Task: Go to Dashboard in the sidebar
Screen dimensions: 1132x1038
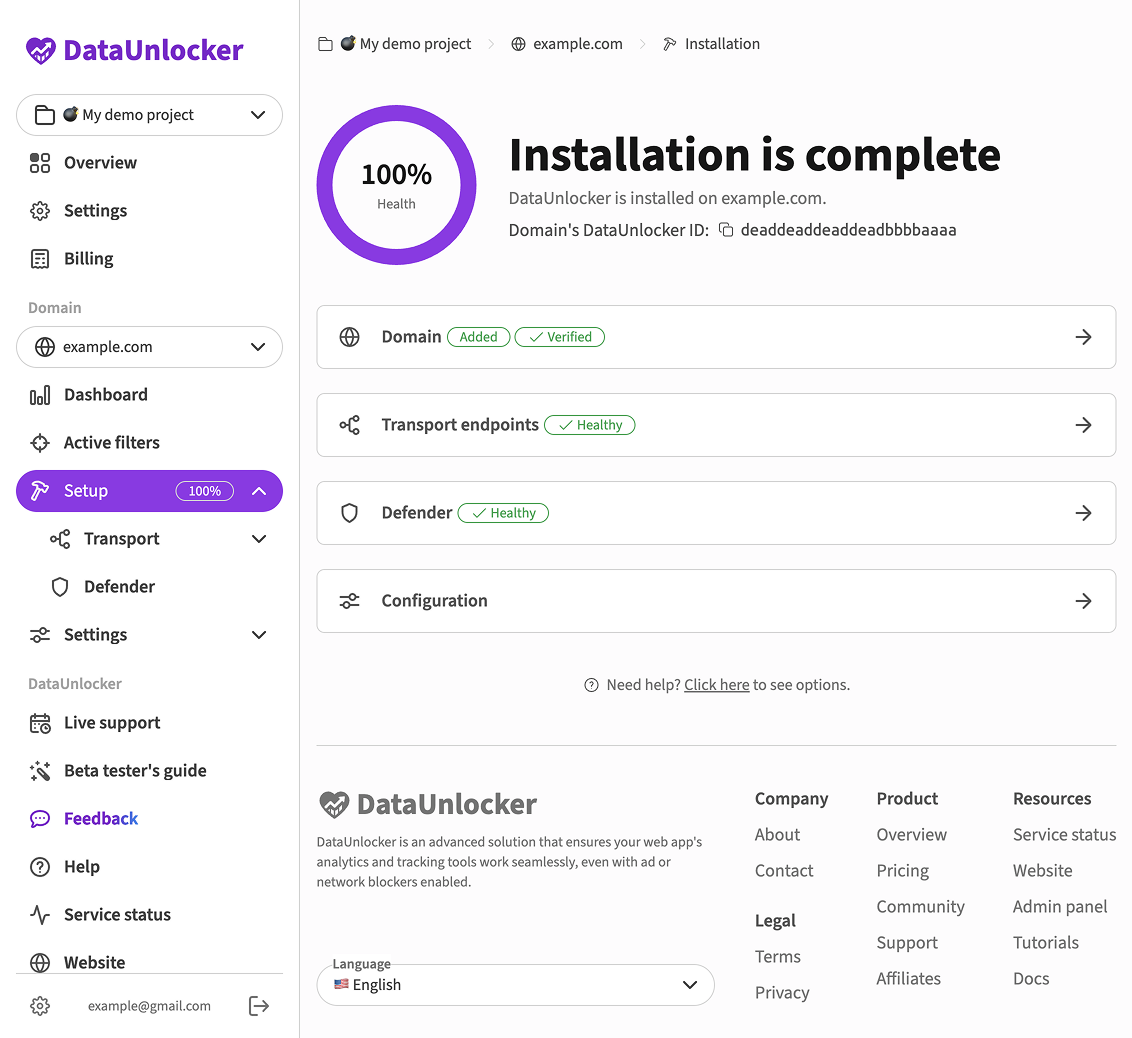Action: click(105, 395)
